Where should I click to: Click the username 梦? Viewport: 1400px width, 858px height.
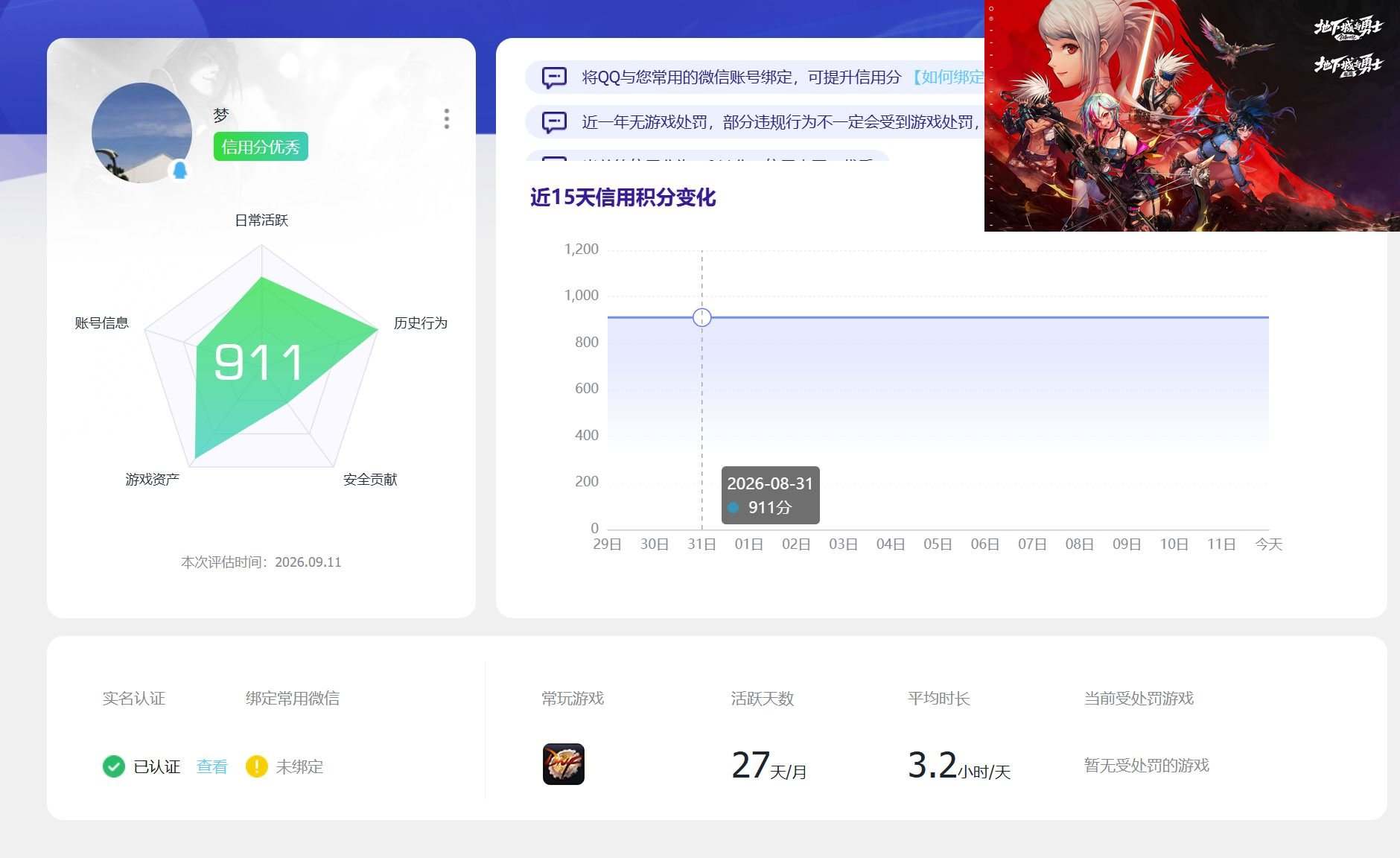pyautogui.click(x=221, y=115)
